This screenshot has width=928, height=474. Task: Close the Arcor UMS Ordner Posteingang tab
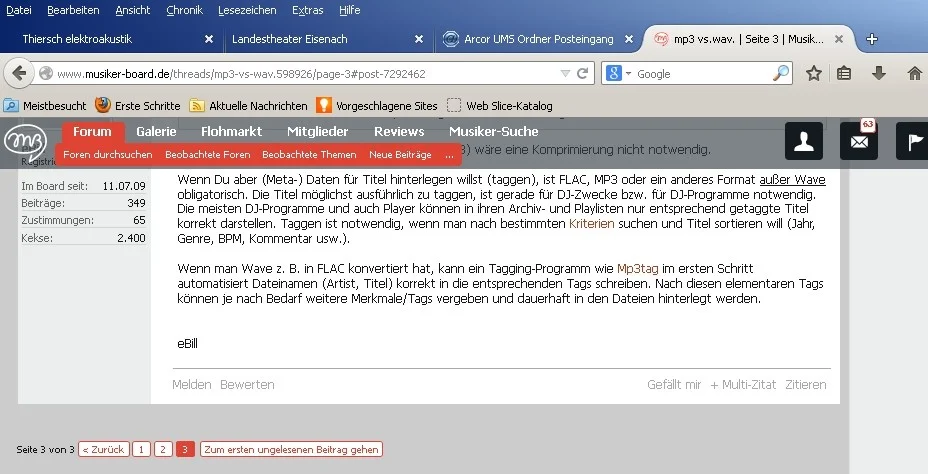629,39
